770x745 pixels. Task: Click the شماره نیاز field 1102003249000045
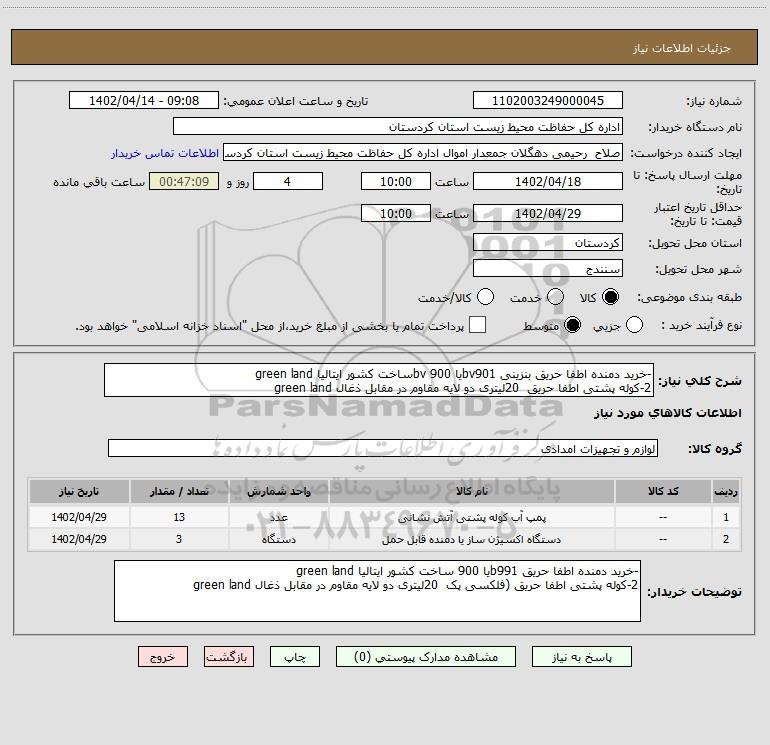(x=548, y=101)
